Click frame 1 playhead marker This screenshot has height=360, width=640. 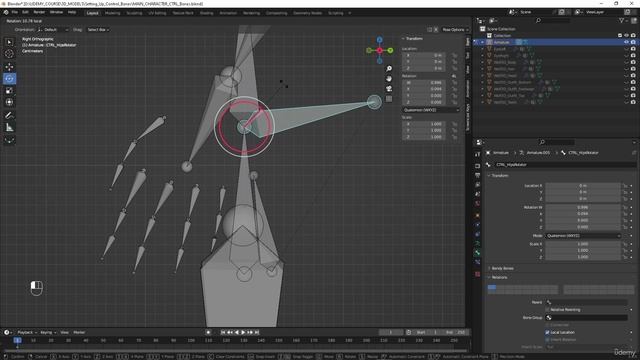point(17,340)
